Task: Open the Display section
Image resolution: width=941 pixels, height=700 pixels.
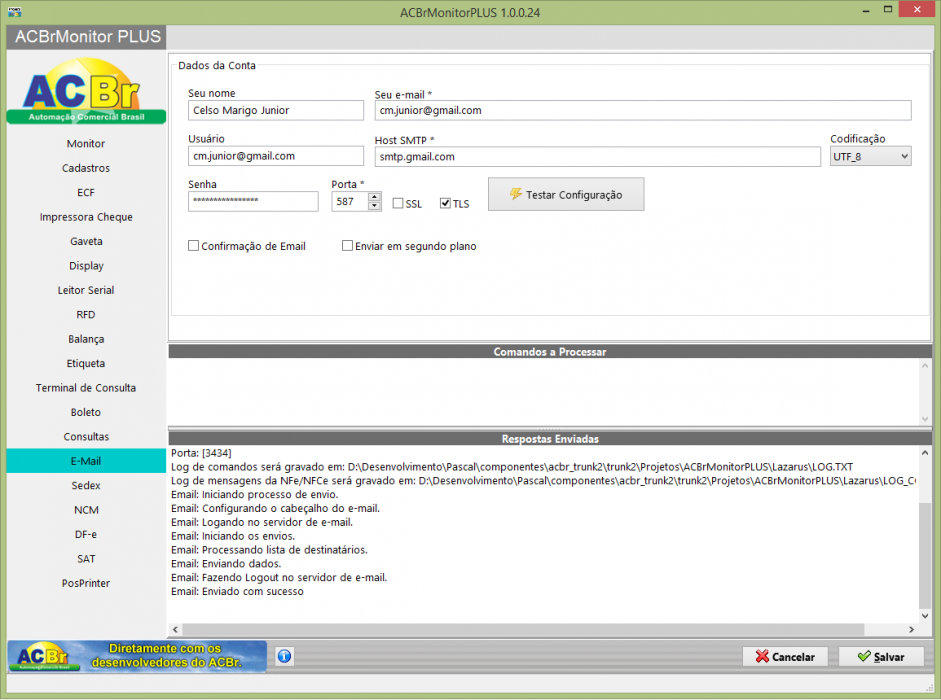Action: (x=86, y=266)
